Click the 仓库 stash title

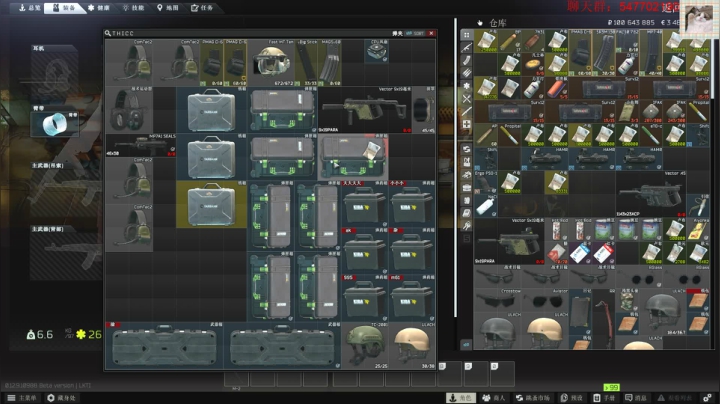tap(498, 23)
